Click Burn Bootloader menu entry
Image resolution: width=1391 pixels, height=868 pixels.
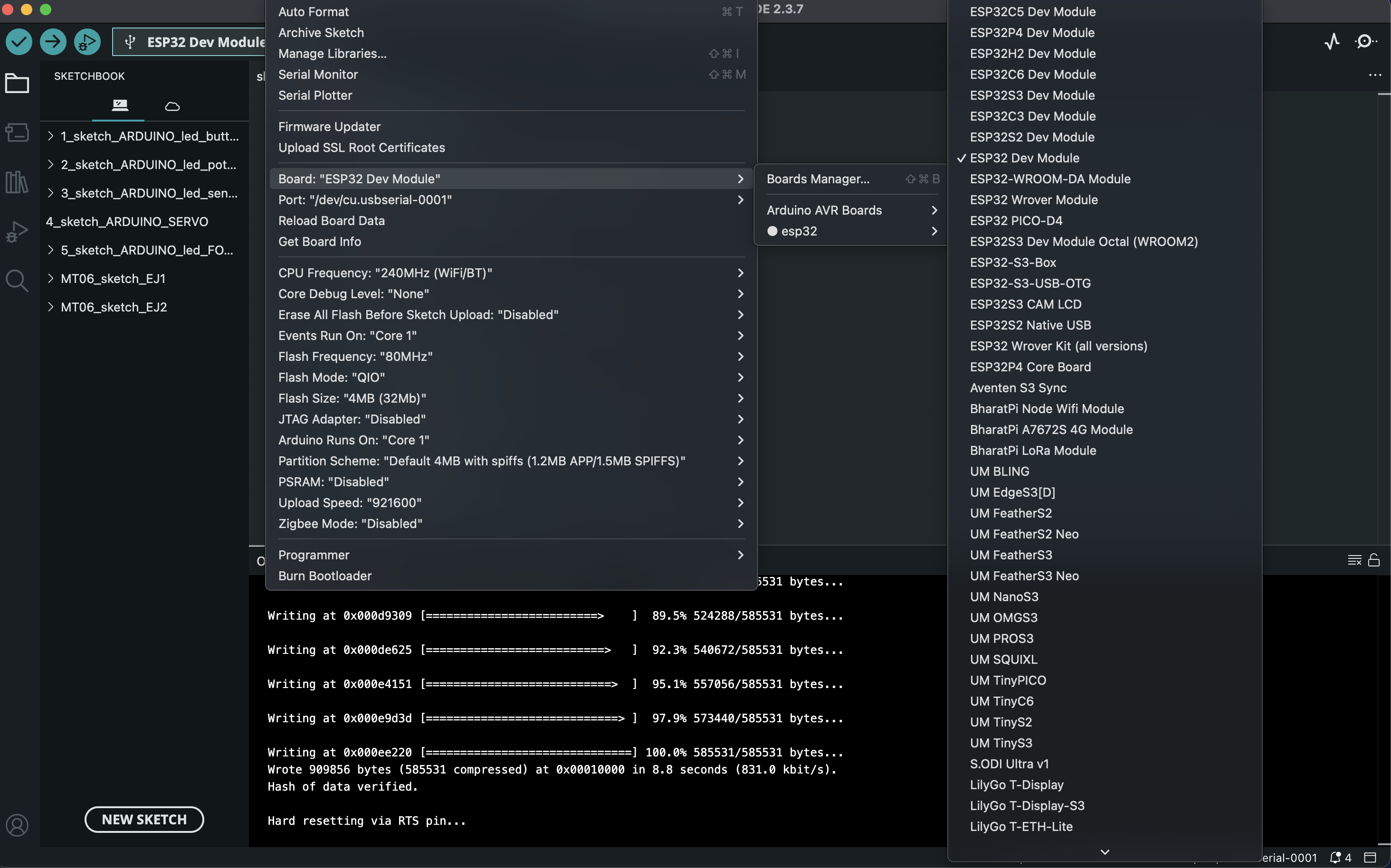[x=324, y=576]
